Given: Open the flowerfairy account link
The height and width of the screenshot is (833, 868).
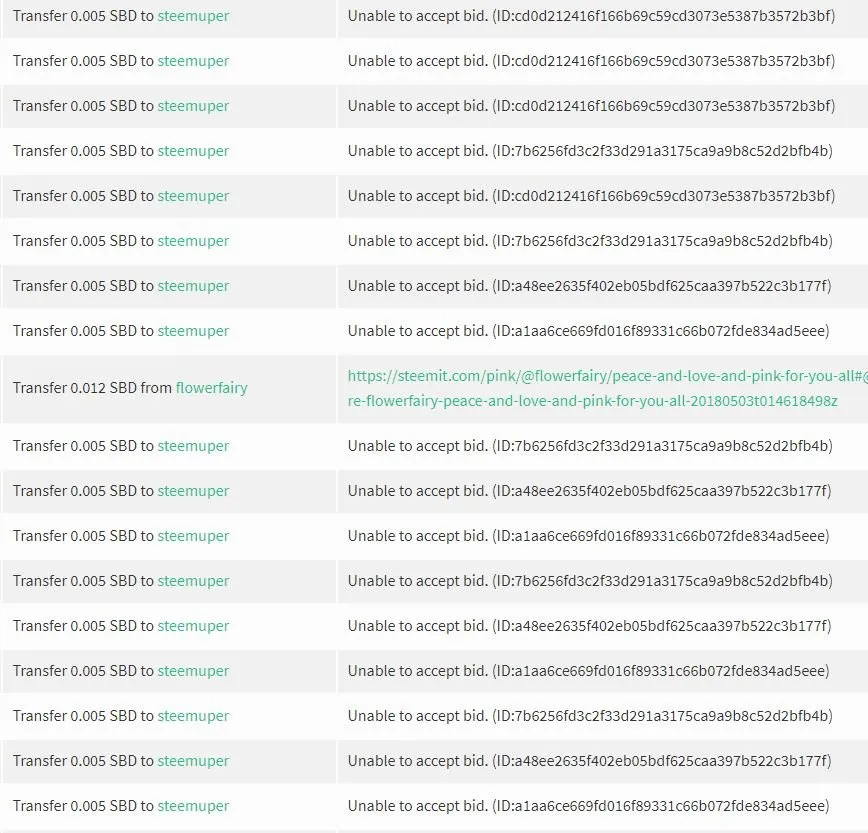Looking at the screenshot, I should pyautogui.click(x=211, y=388).
